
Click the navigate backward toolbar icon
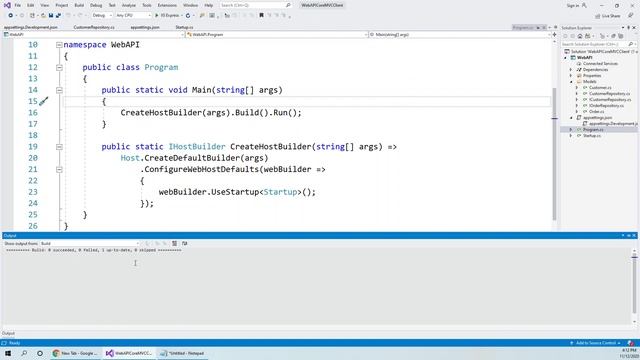11,16
